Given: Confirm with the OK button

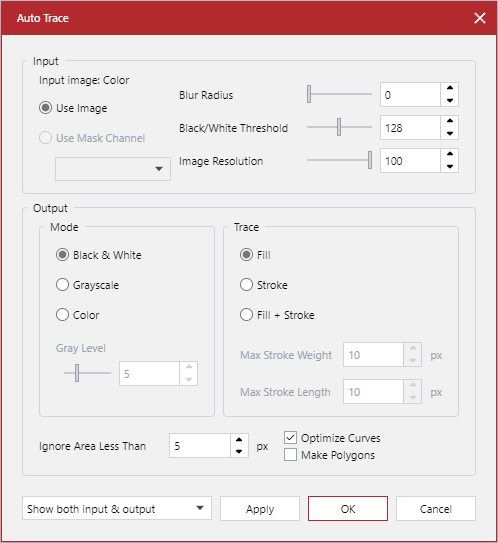Looking at the screenshot, I should (348, 509).
